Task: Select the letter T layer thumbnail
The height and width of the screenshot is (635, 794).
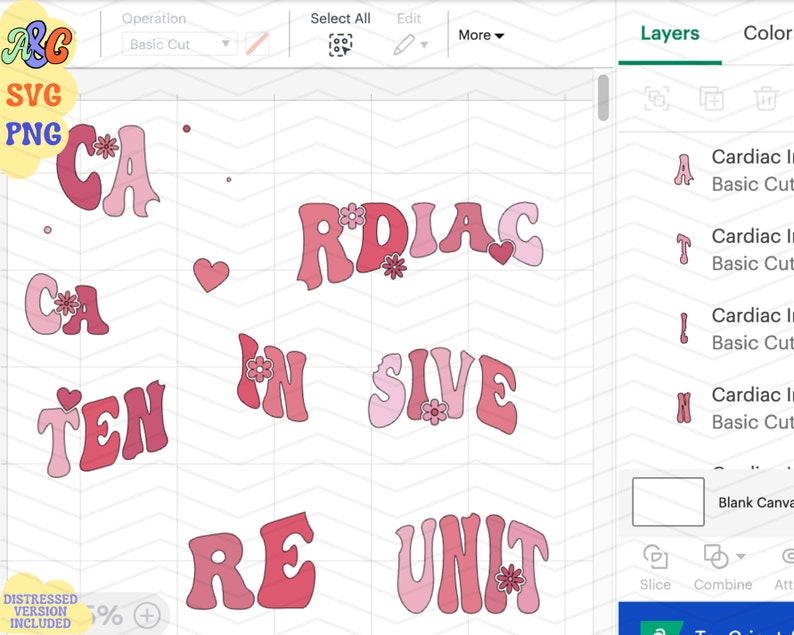Action: [x=684, y=249]
